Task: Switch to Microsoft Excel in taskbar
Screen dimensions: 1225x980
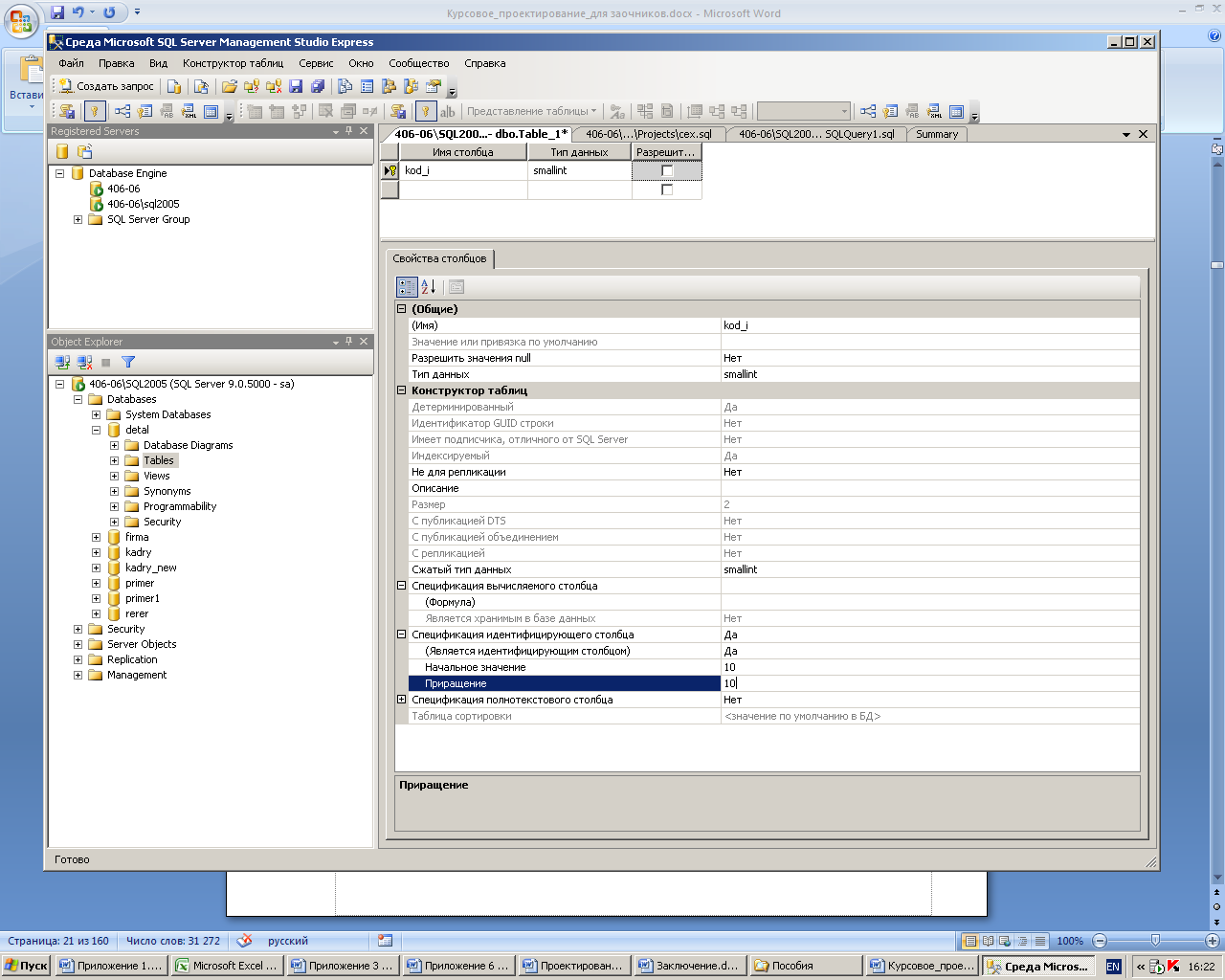Action: click(x=227, y=966)
